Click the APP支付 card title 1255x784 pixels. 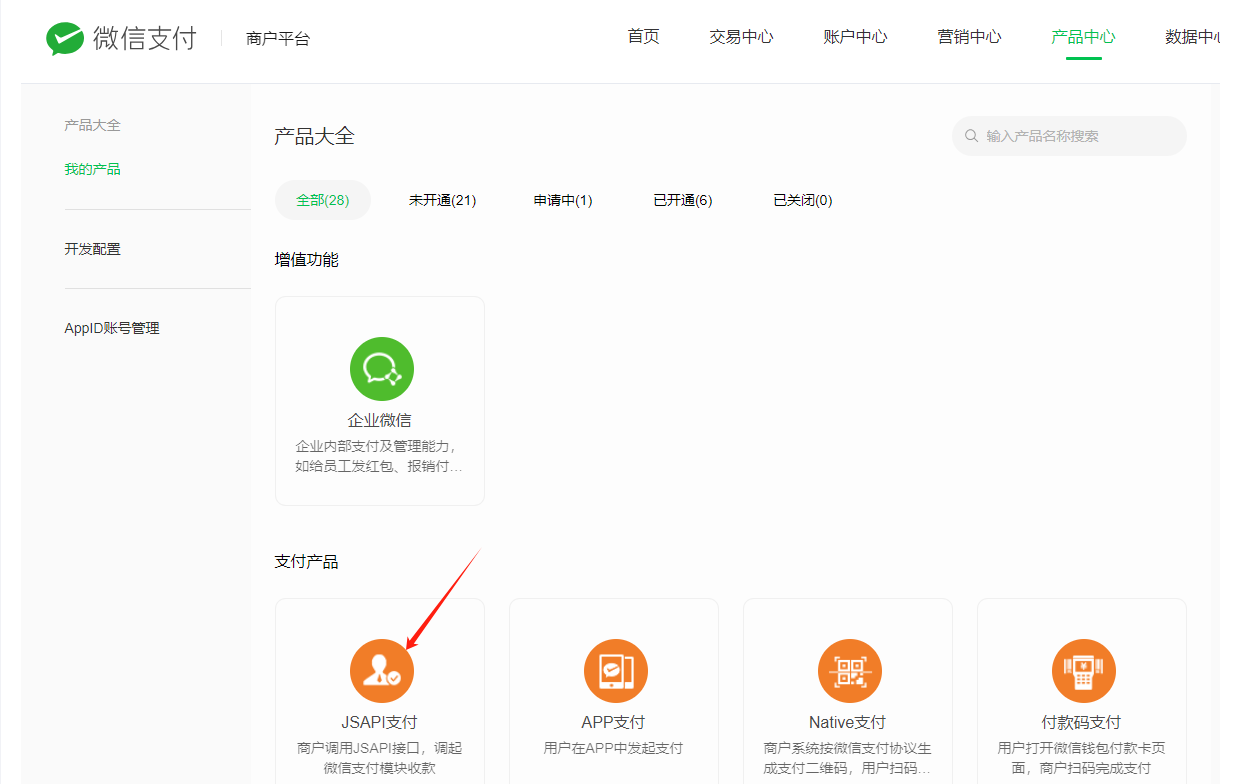click(x=613, y=722)
